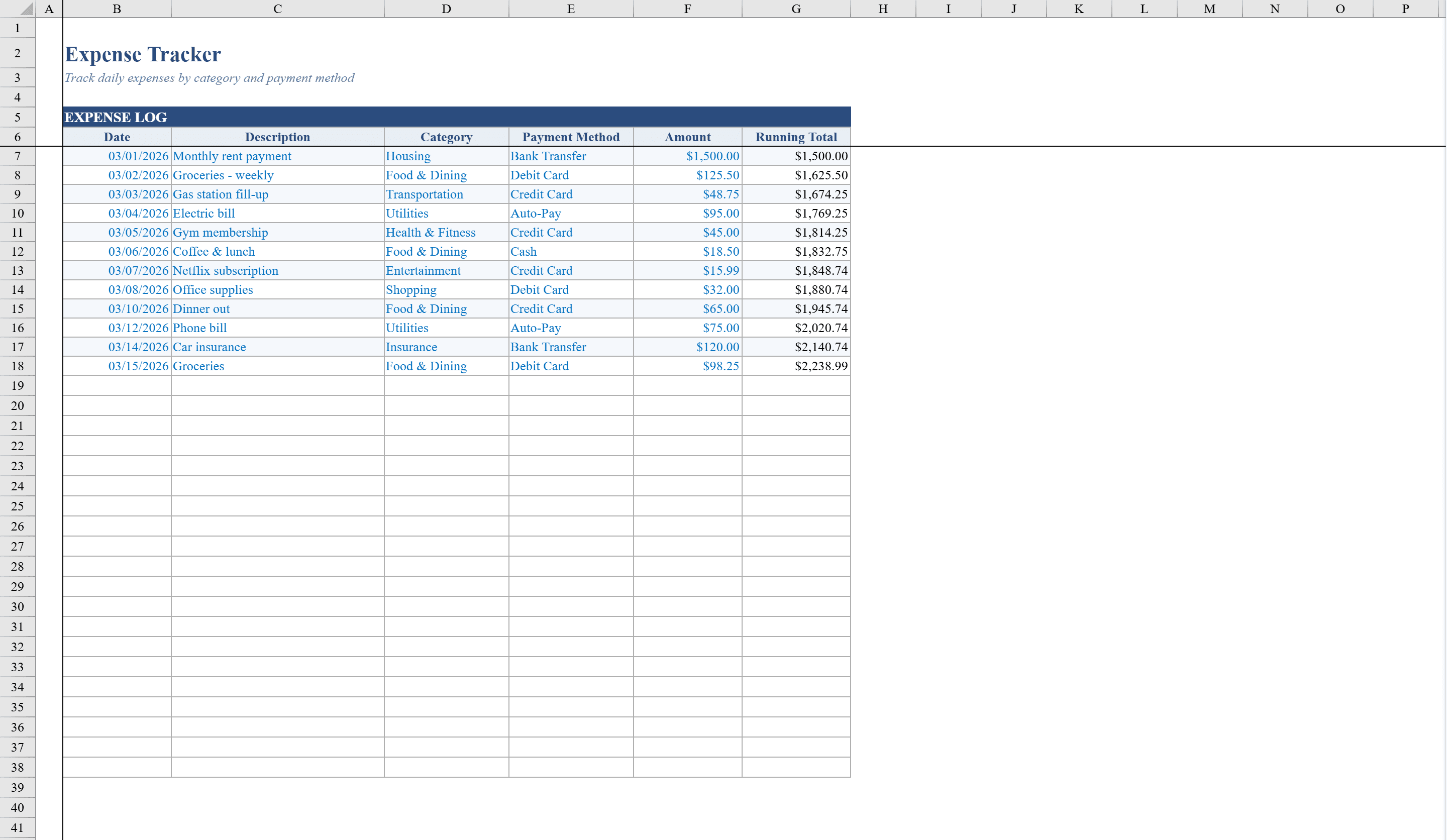Click the Expense Tracker title cell

142,53
